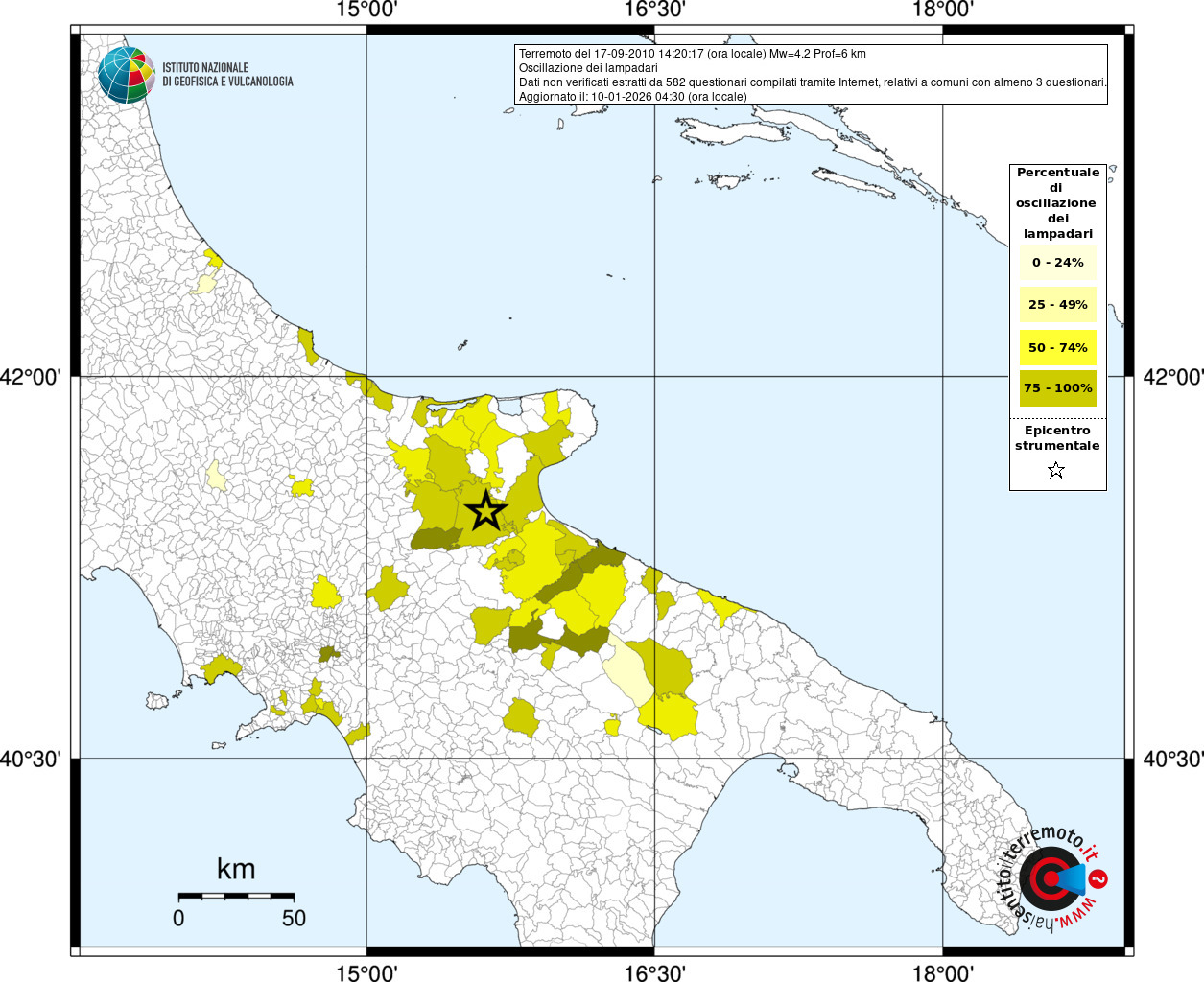Click the epicenter star on the map
Viewport: 1204px width, 982px height.
click(x=486, y=511)
